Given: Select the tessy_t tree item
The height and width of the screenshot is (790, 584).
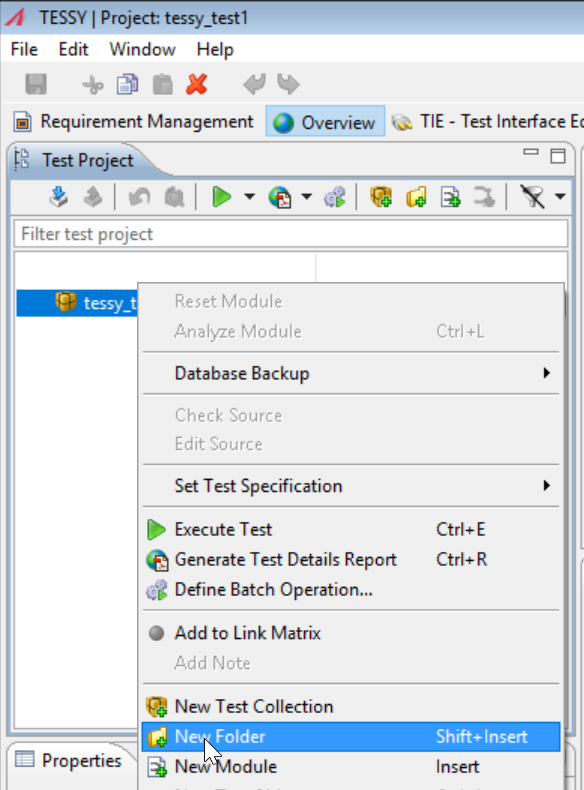Looking at the screenshot, I should coord(77,303).
